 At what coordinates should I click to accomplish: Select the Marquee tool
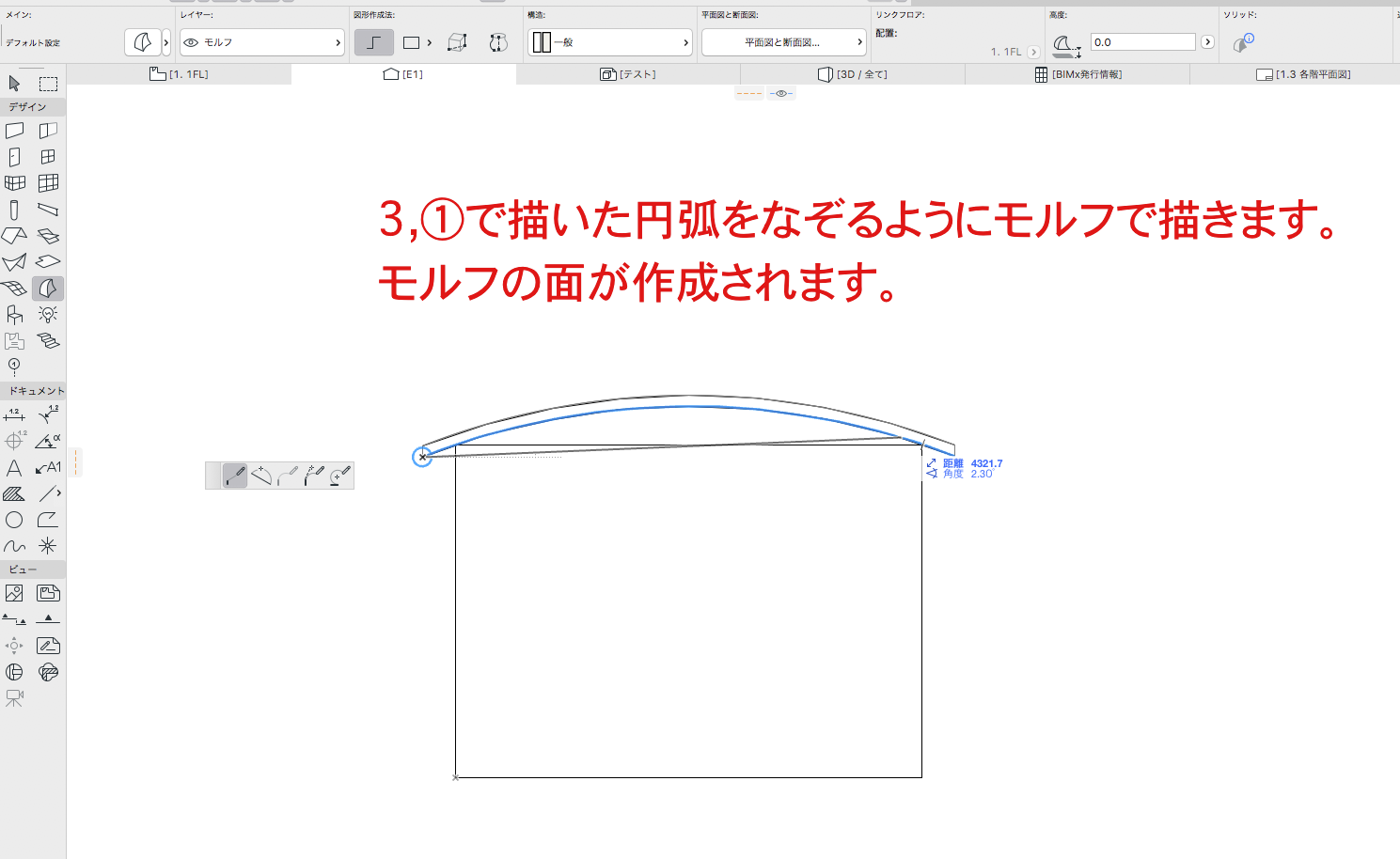(48, 84)
